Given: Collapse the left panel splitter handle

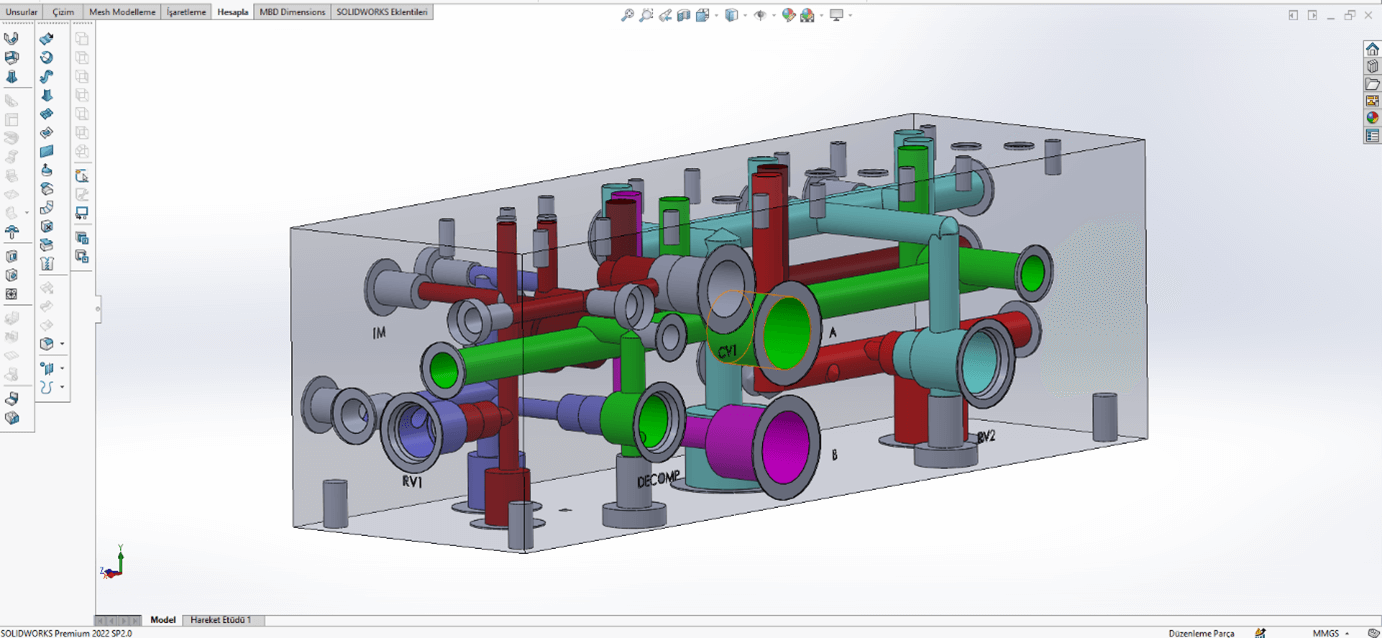Looking at the screenshot, I should pyautogui.click(x=97, y=309).
